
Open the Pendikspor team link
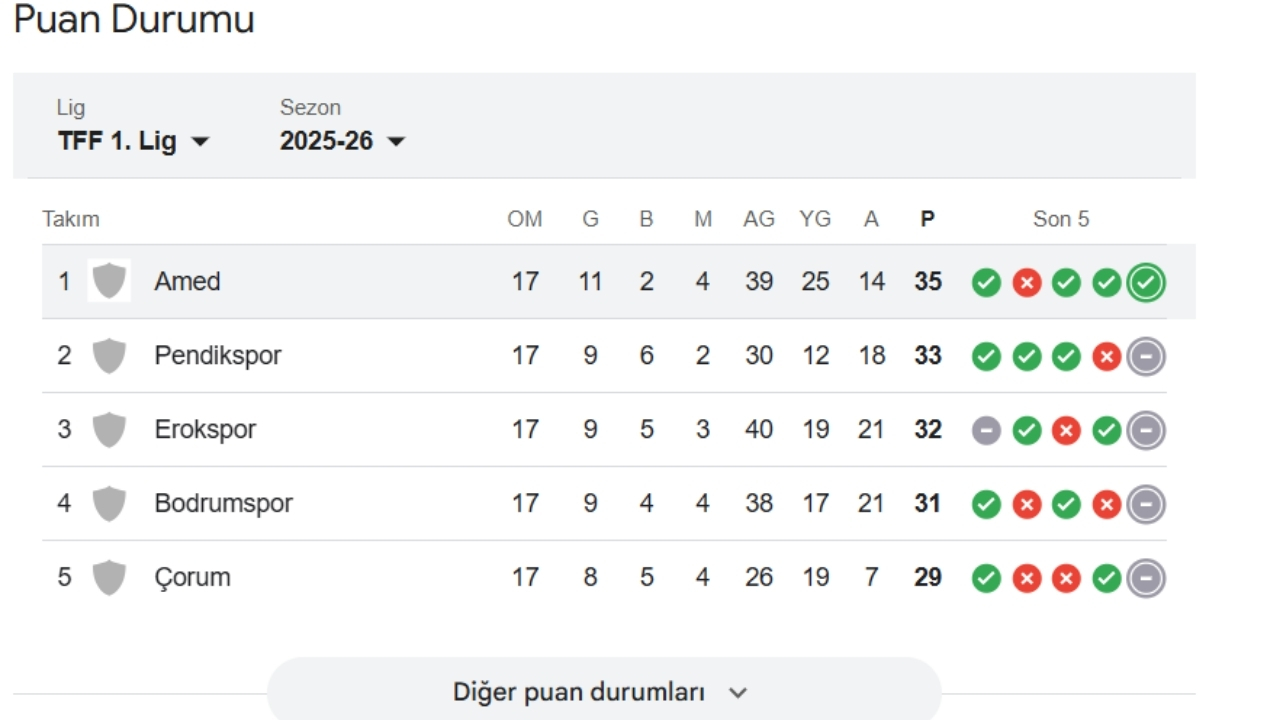tap(217, 356)
